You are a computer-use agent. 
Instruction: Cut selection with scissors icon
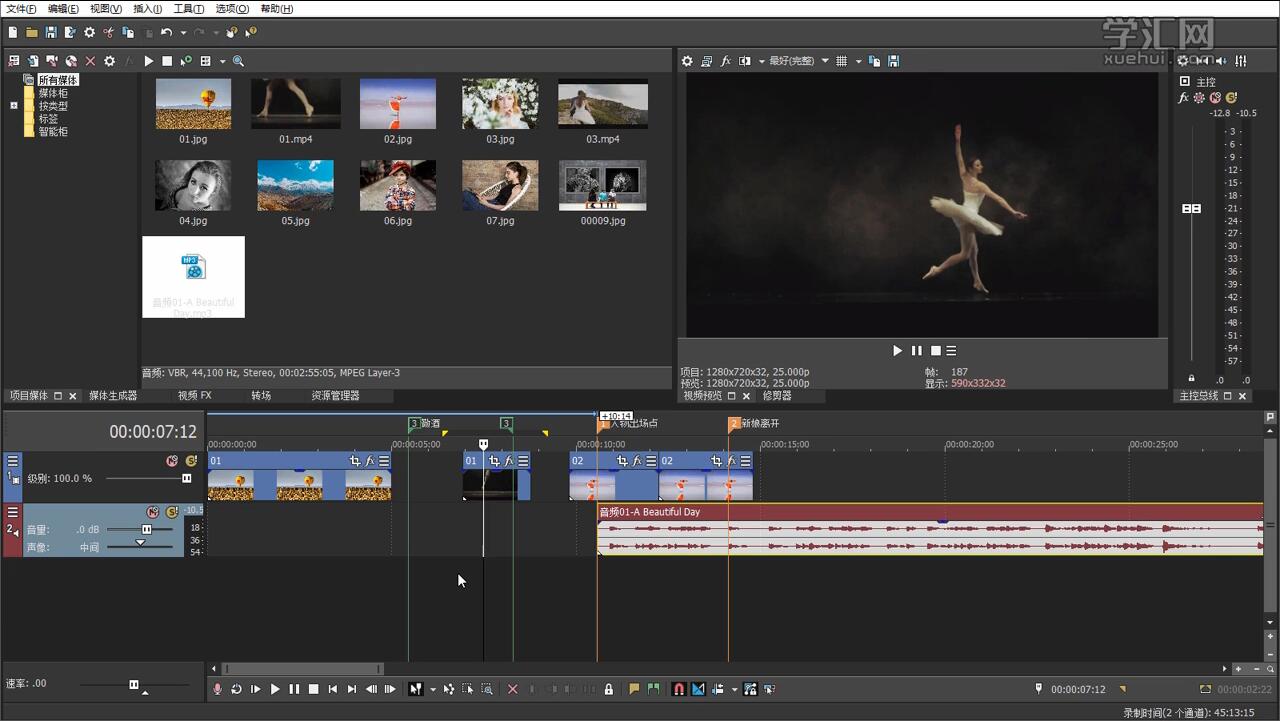point(108,33)
